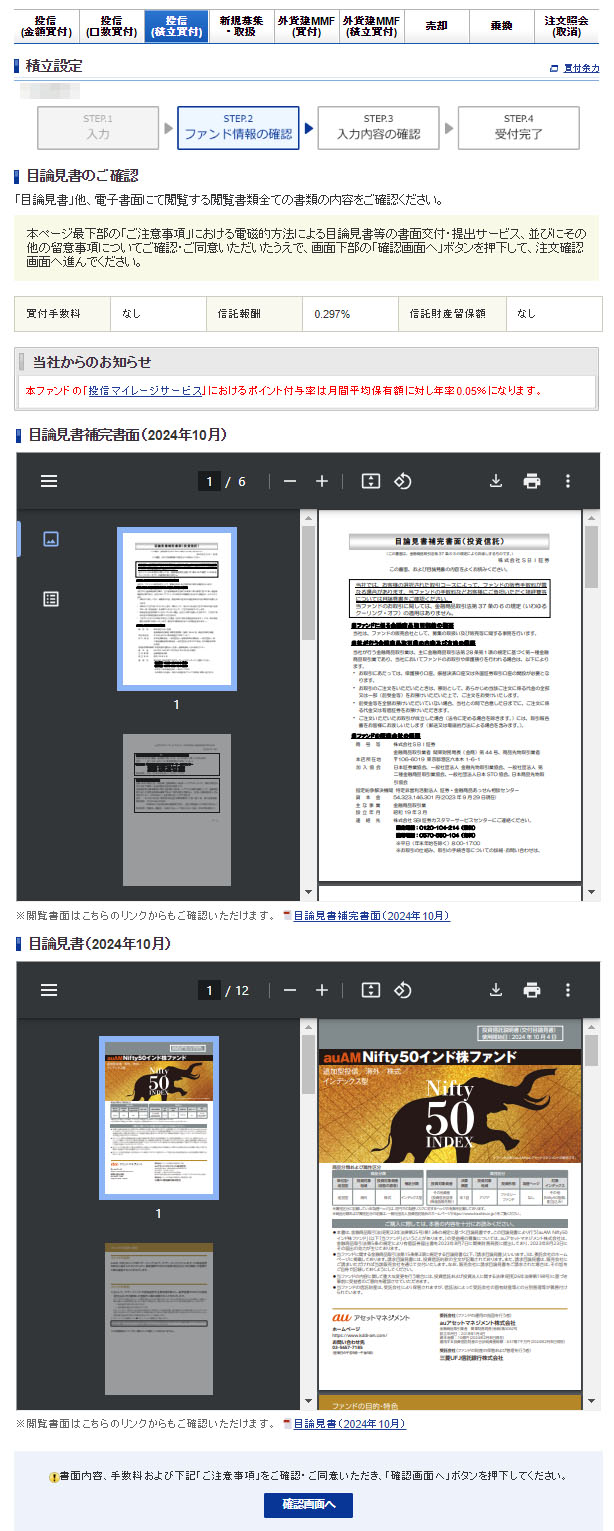
Task: Go to the 注文照会(取消) tab
Action: [567, 26]
